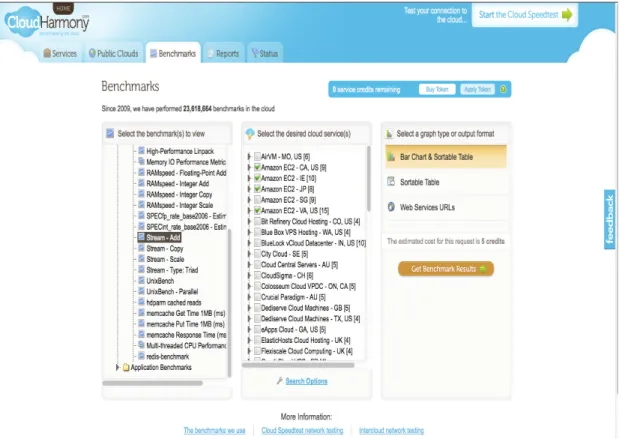Click the SPECfp_rate_base2006 benchmark icon
625x439 pixels.
141,215
